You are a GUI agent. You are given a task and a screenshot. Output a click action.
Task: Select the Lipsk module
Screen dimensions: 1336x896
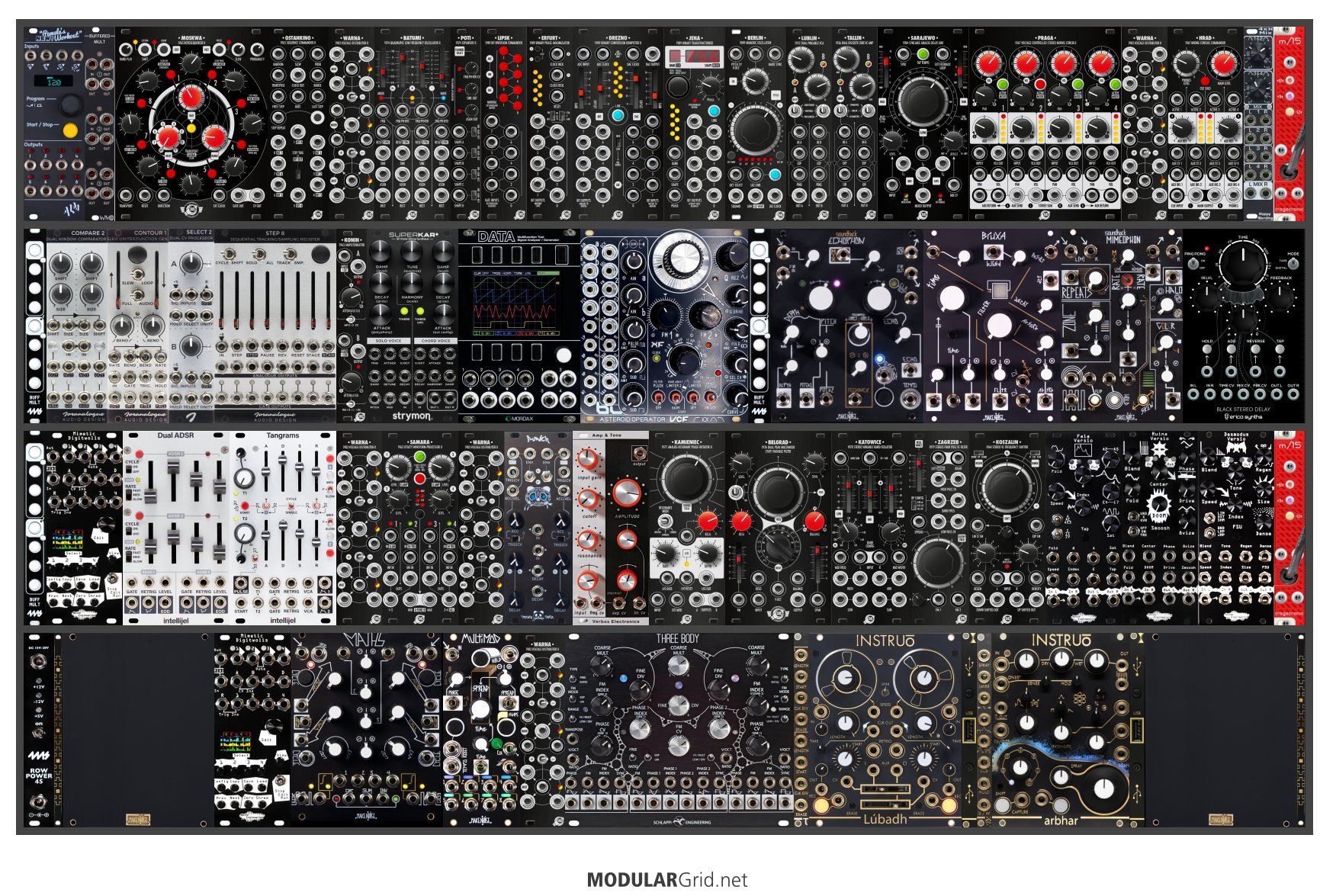tap(504, 124)
